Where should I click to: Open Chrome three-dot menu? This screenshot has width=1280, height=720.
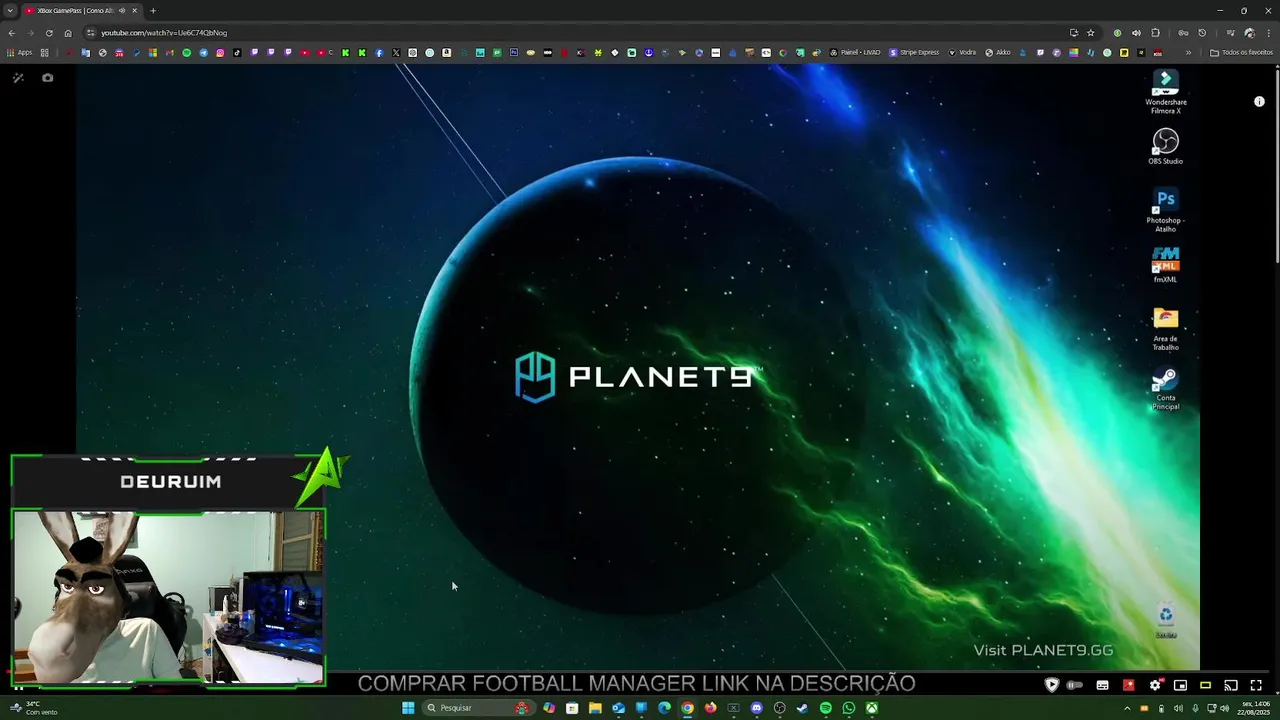point(1269,32)
